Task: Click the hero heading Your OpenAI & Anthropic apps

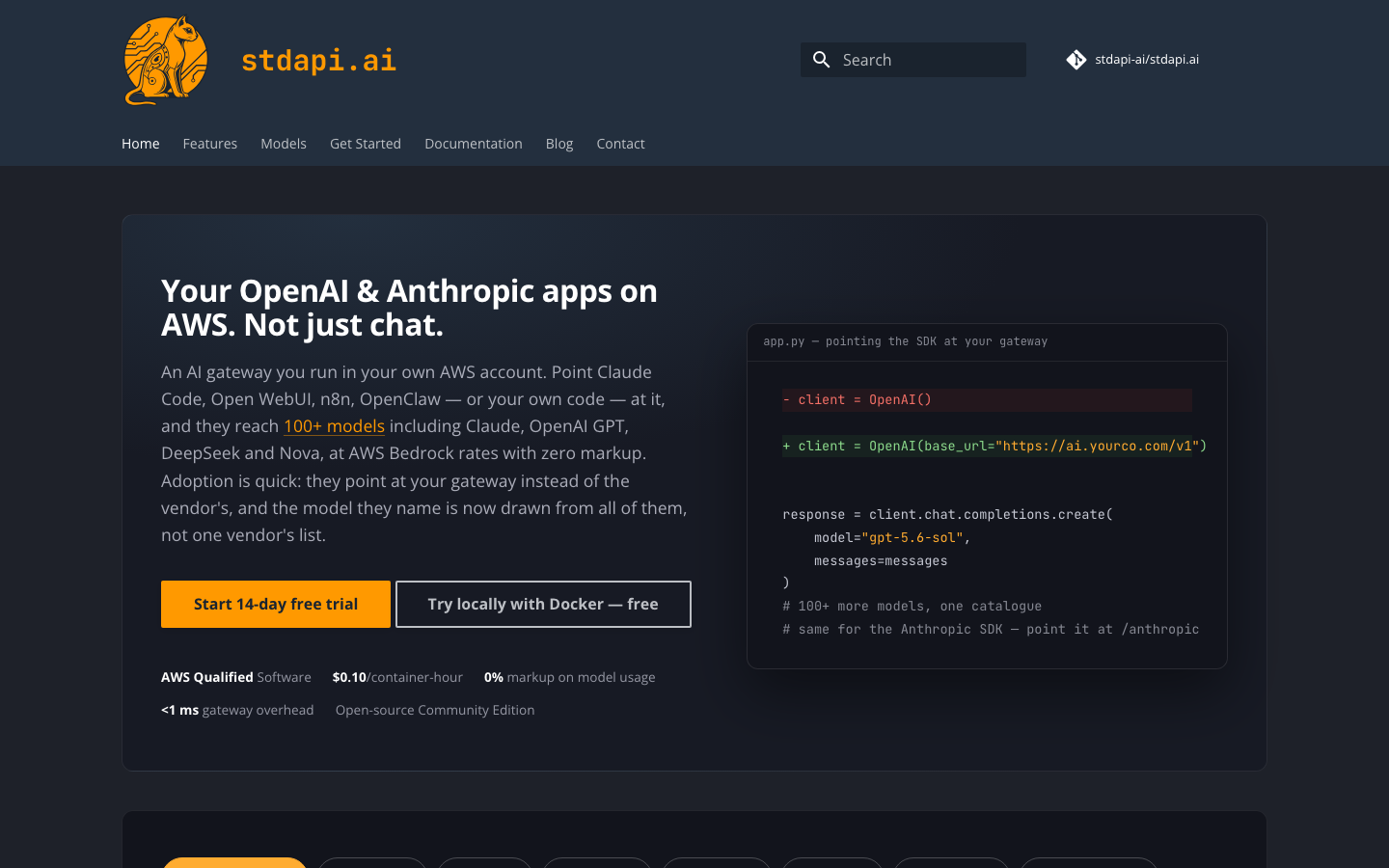Action: point(409,308)
